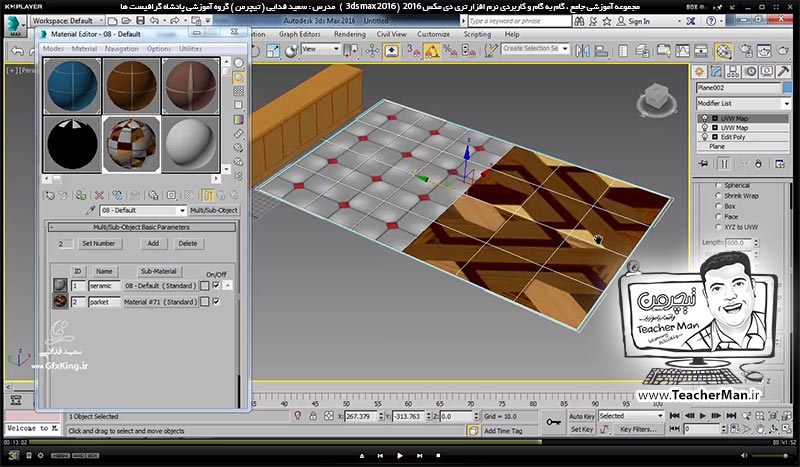Toggle On/Off checkbox for seramic sub-material
Image resolution: width=800 pixels, height=467 pixels.
tap(216, 285)
